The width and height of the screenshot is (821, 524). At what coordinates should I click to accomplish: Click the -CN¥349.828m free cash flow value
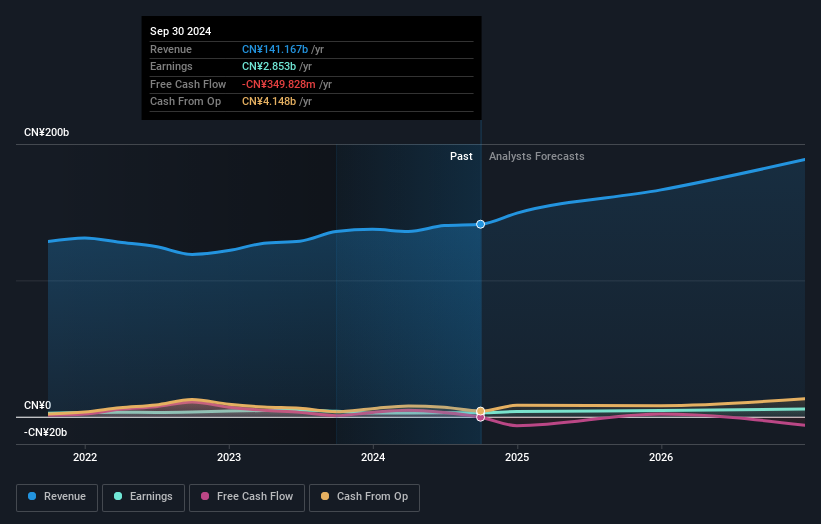pos(279,84)
